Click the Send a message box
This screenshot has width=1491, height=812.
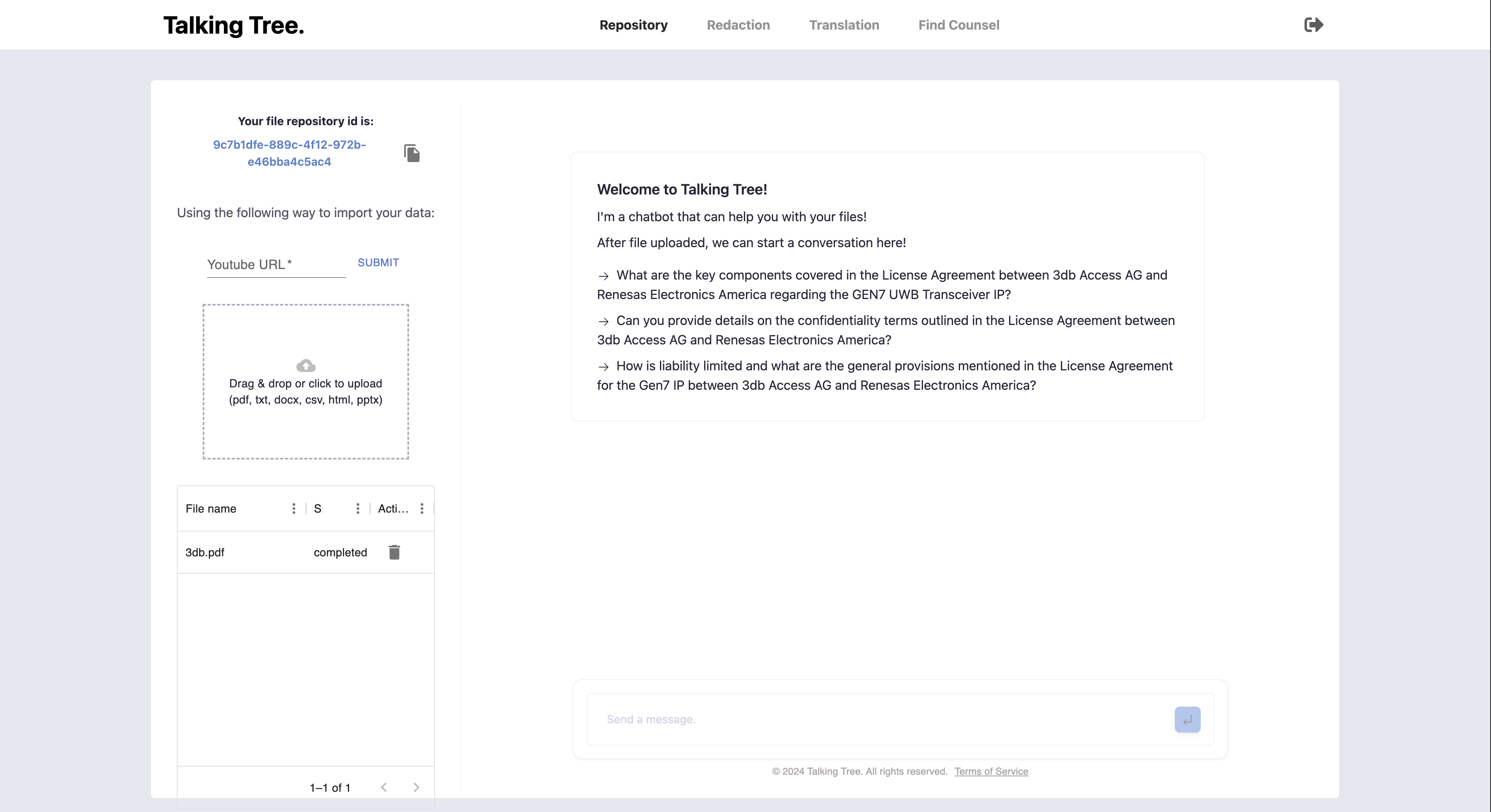pyautogui.click(x=880, y=720)
